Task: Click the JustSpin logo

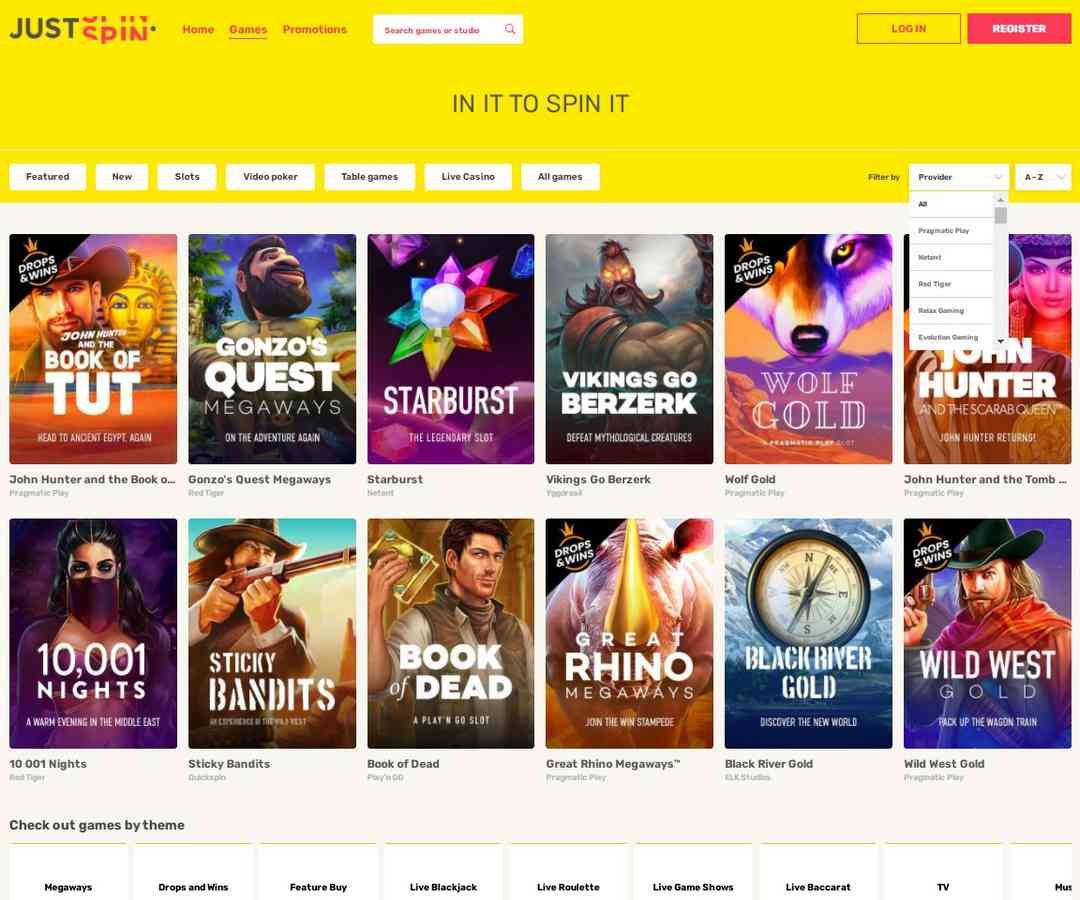Action: tap(83, 29)
